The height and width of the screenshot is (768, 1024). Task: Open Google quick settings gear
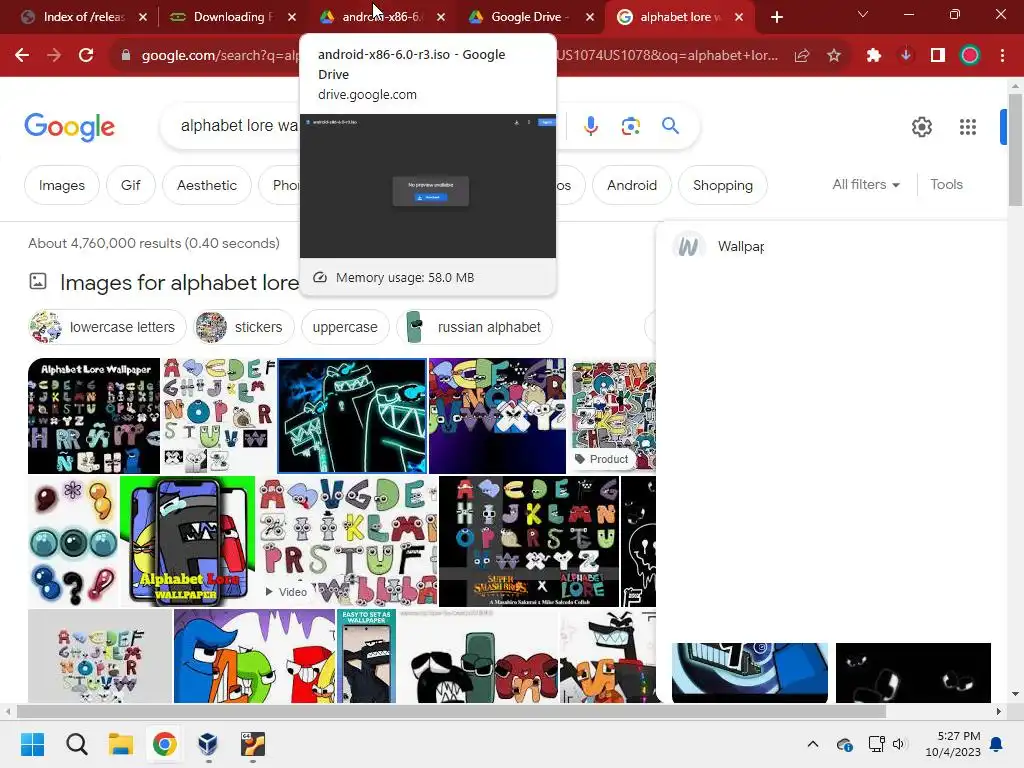click(921, 127)
